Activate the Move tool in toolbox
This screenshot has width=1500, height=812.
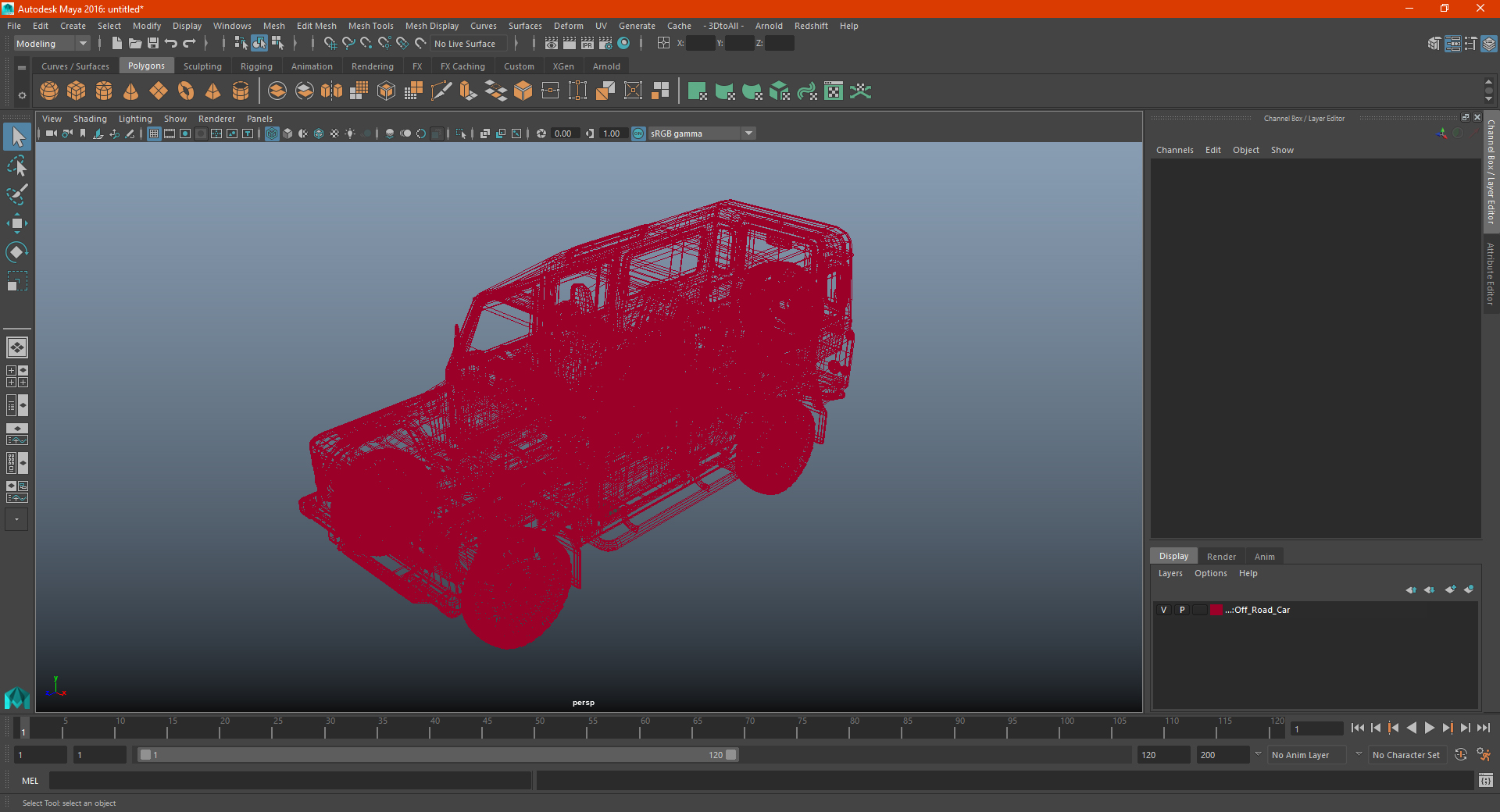(17, 223)
